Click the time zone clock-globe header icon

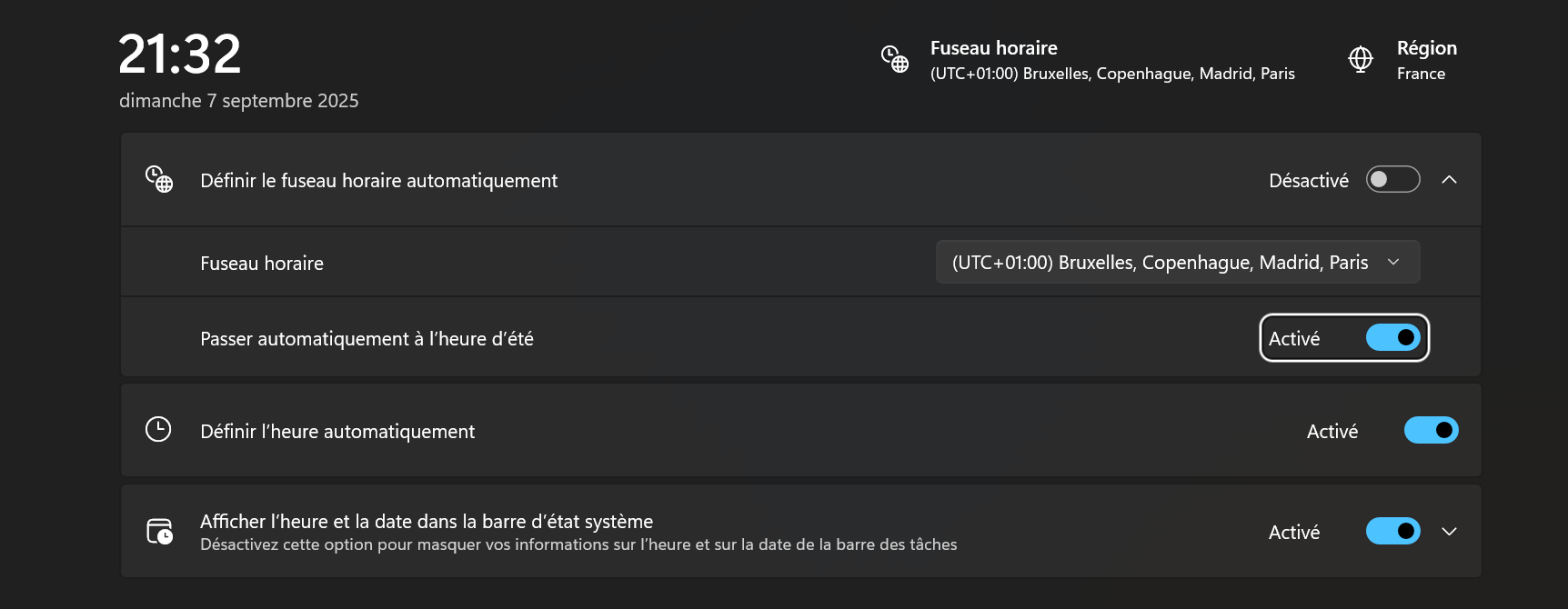tap(894, 59)
